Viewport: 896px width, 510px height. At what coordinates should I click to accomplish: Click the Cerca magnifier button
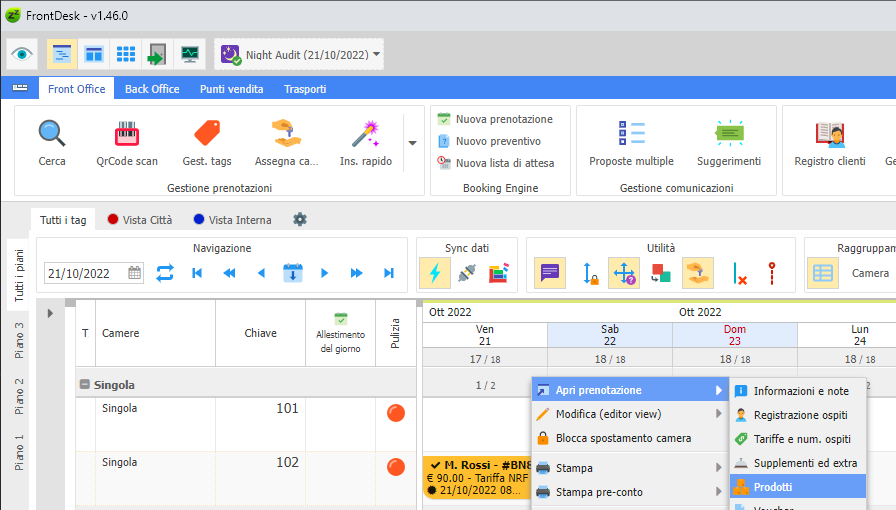52,142
